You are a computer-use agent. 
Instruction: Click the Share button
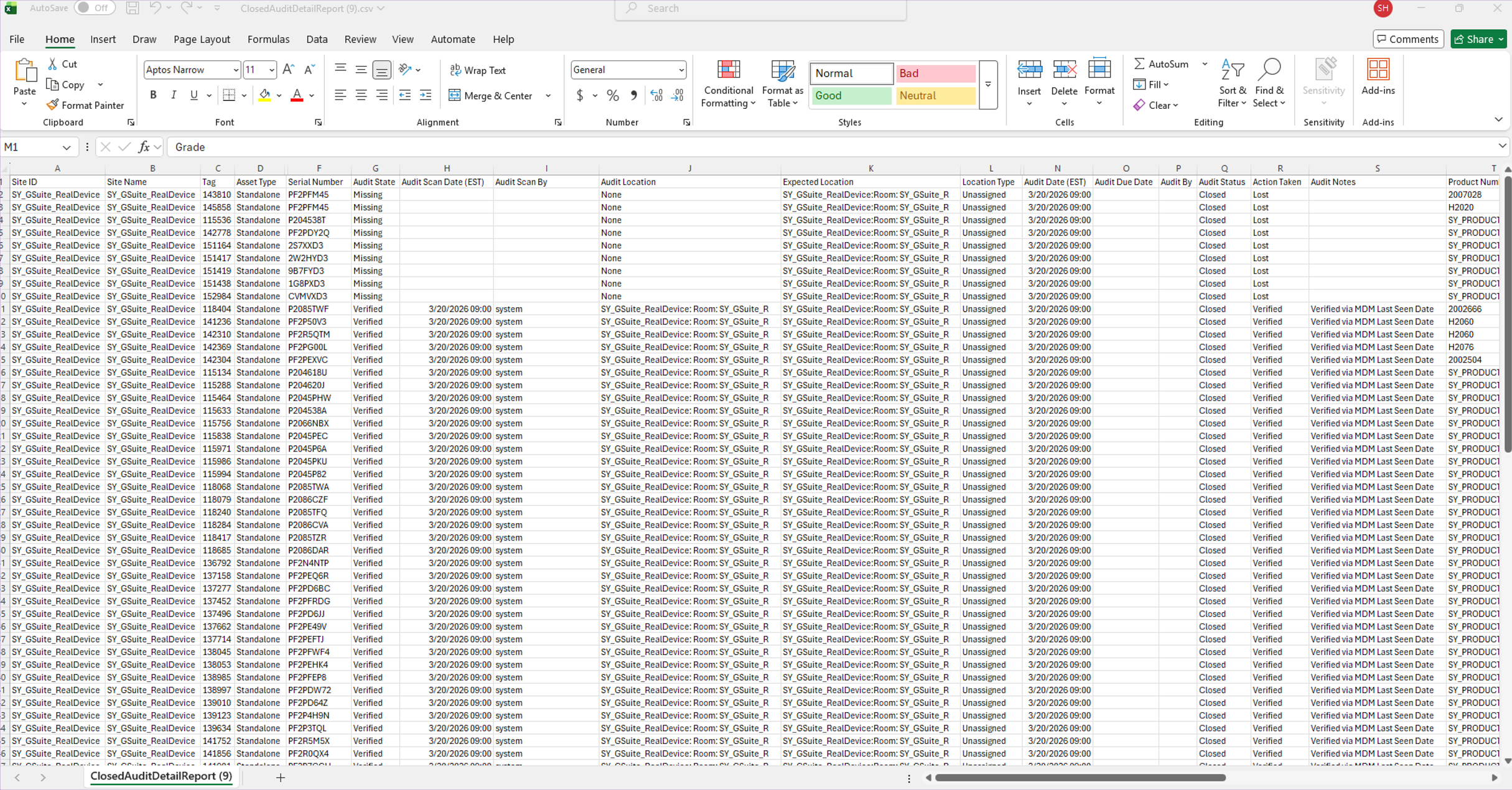1478,39
